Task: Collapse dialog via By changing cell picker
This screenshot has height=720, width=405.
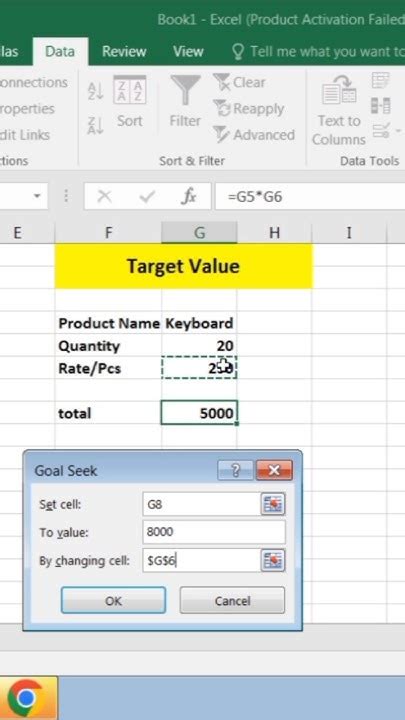Action: 273,560
